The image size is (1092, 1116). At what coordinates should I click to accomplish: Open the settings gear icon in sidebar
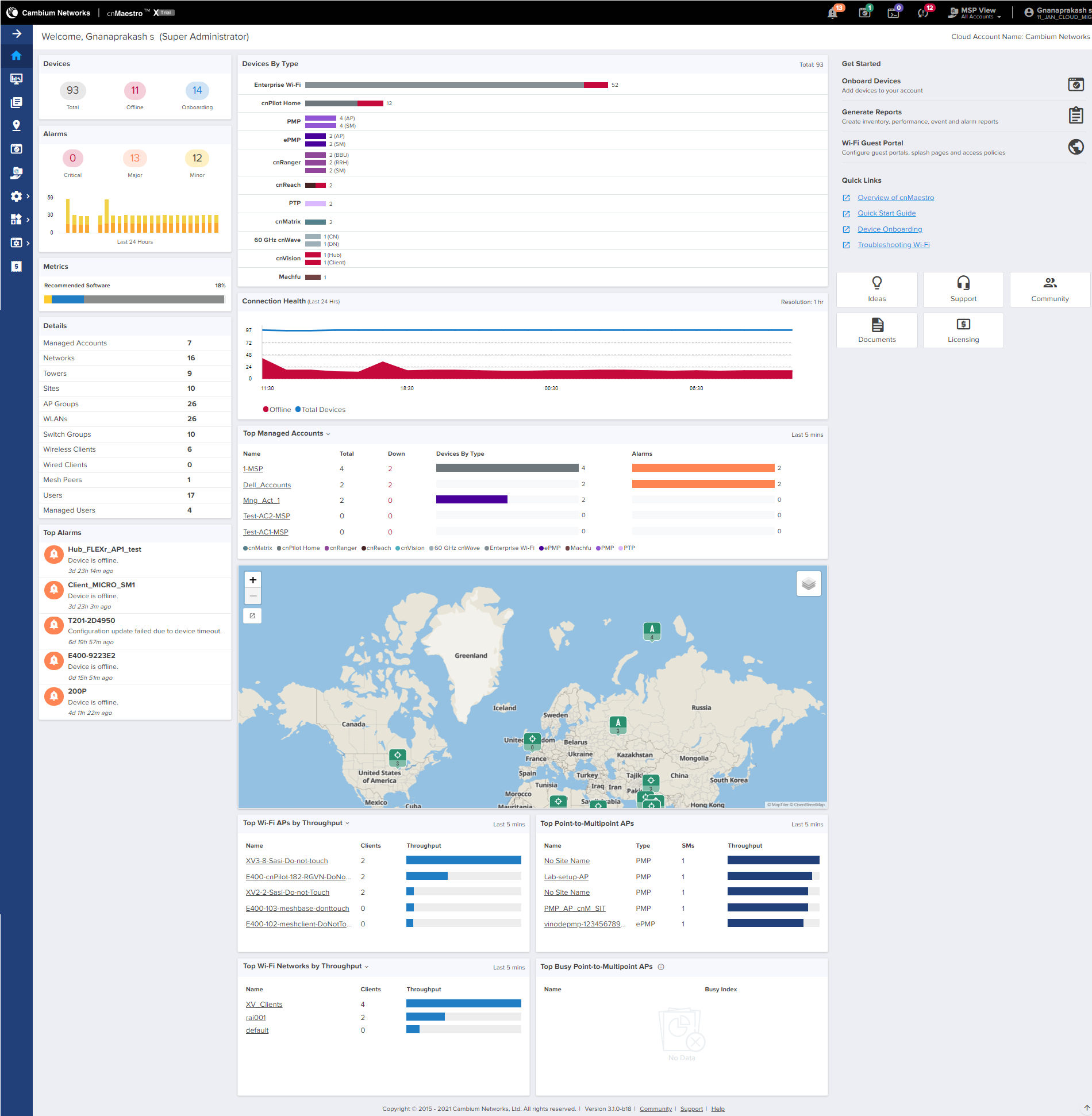point(16,196)
